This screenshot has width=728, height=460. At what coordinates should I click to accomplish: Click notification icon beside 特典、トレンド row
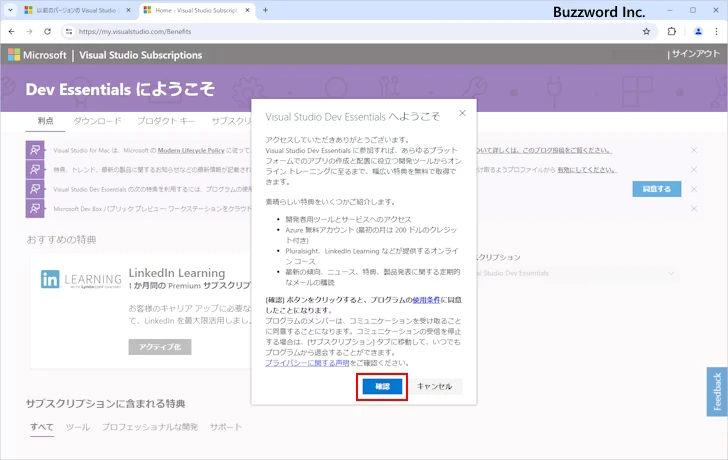point(35,169)
